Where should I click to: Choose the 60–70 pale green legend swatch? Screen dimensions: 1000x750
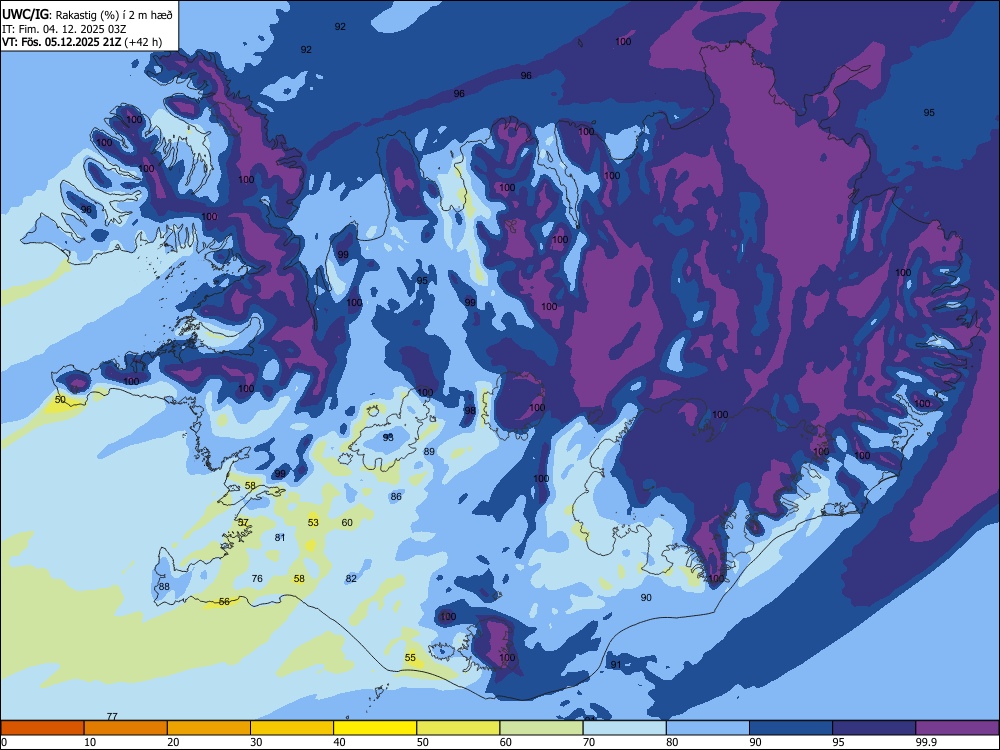[x=541, y=728]
